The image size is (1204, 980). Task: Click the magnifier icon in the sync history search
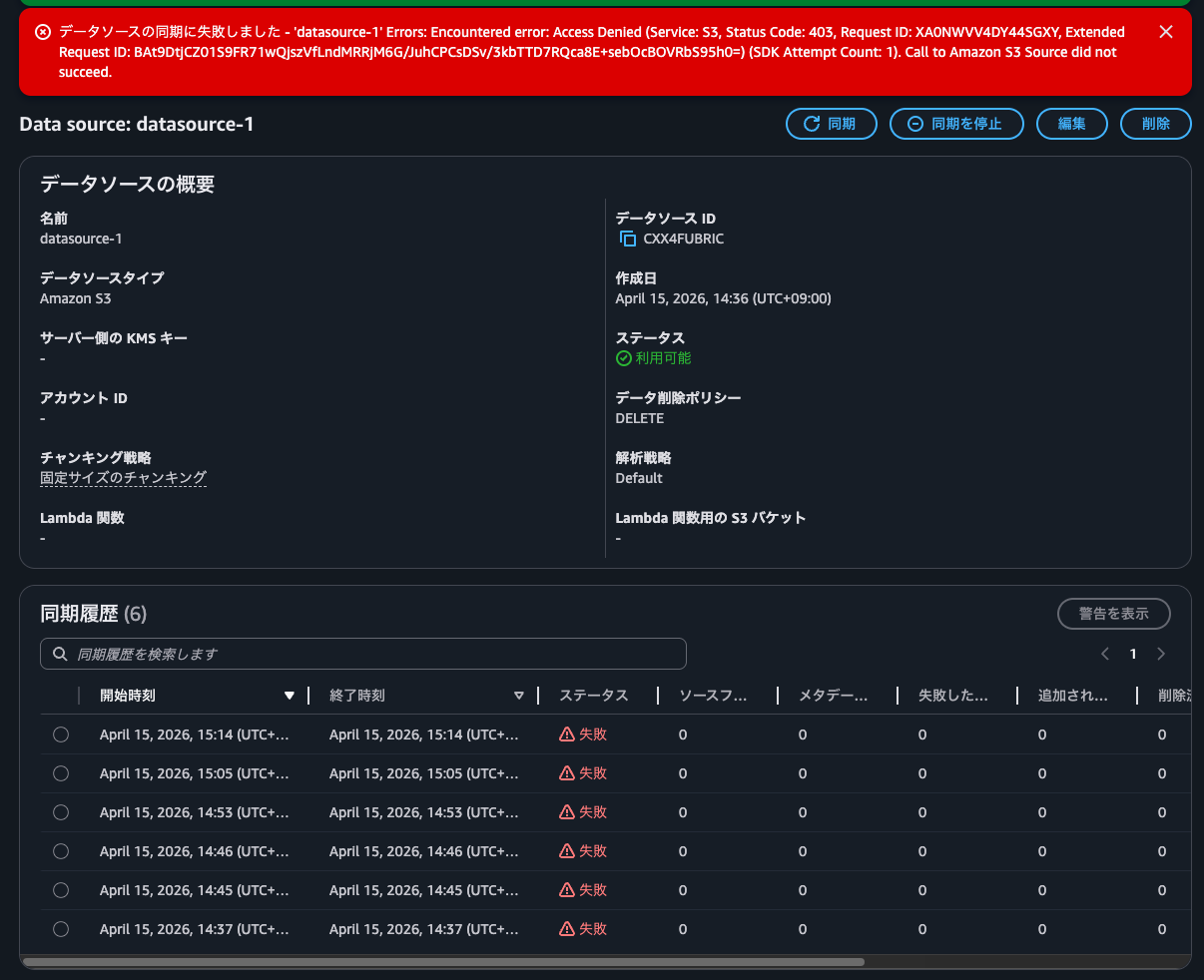click(x=59, y=654)
